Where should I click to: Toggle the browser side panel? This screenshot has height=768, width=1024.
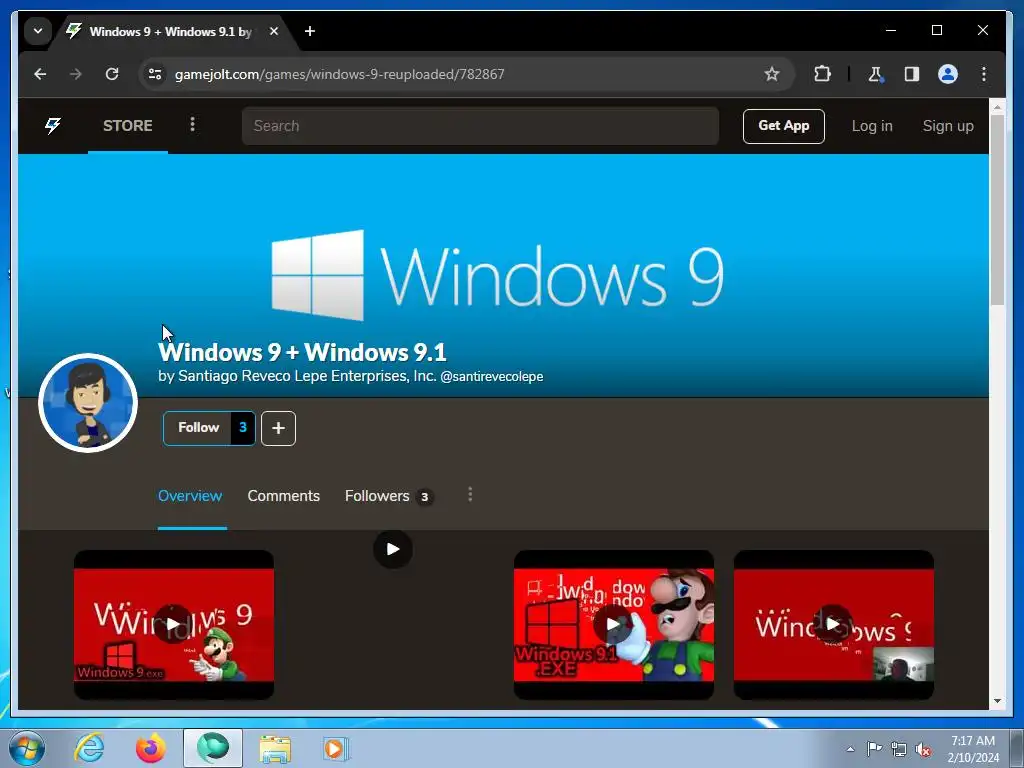pos(912,74)
